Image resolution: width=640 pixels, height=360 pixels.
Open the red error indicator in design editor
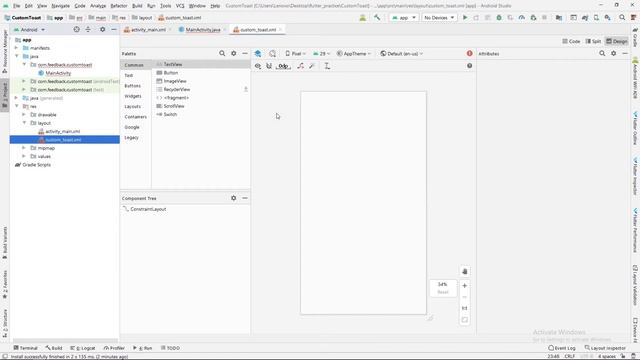469,53
